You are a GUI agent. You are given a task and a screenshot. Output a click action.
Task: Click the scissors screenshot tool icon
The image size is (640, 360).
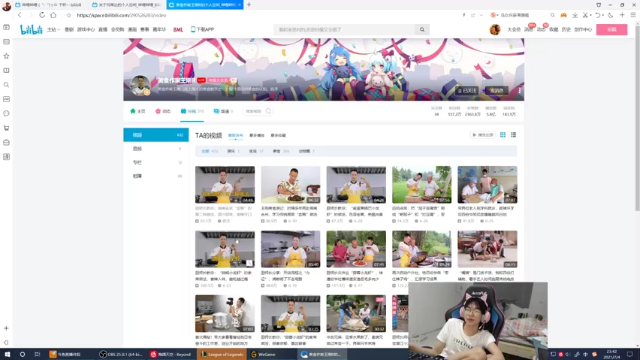tap(585, 15)
